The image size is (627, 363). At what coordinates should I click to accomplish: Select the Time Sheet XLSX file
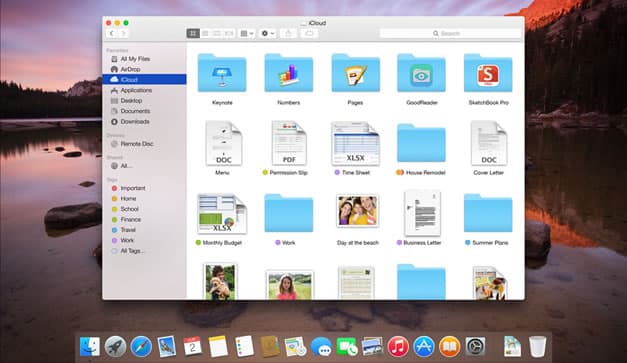coord(355,144)
